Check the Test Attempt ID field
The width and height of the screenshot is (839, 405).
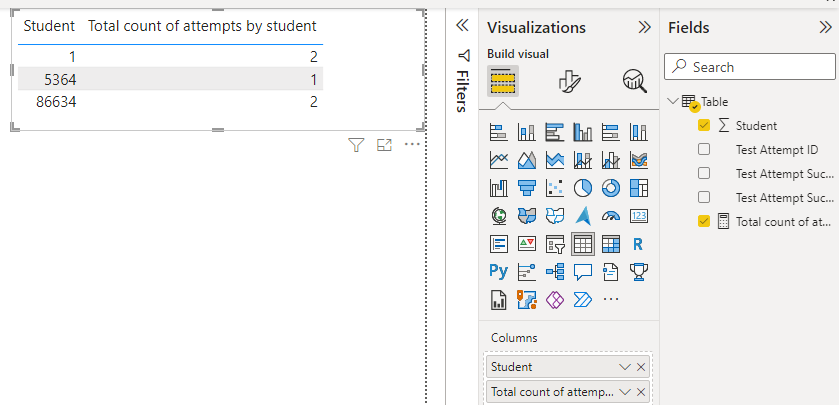[x=704, y=149]
